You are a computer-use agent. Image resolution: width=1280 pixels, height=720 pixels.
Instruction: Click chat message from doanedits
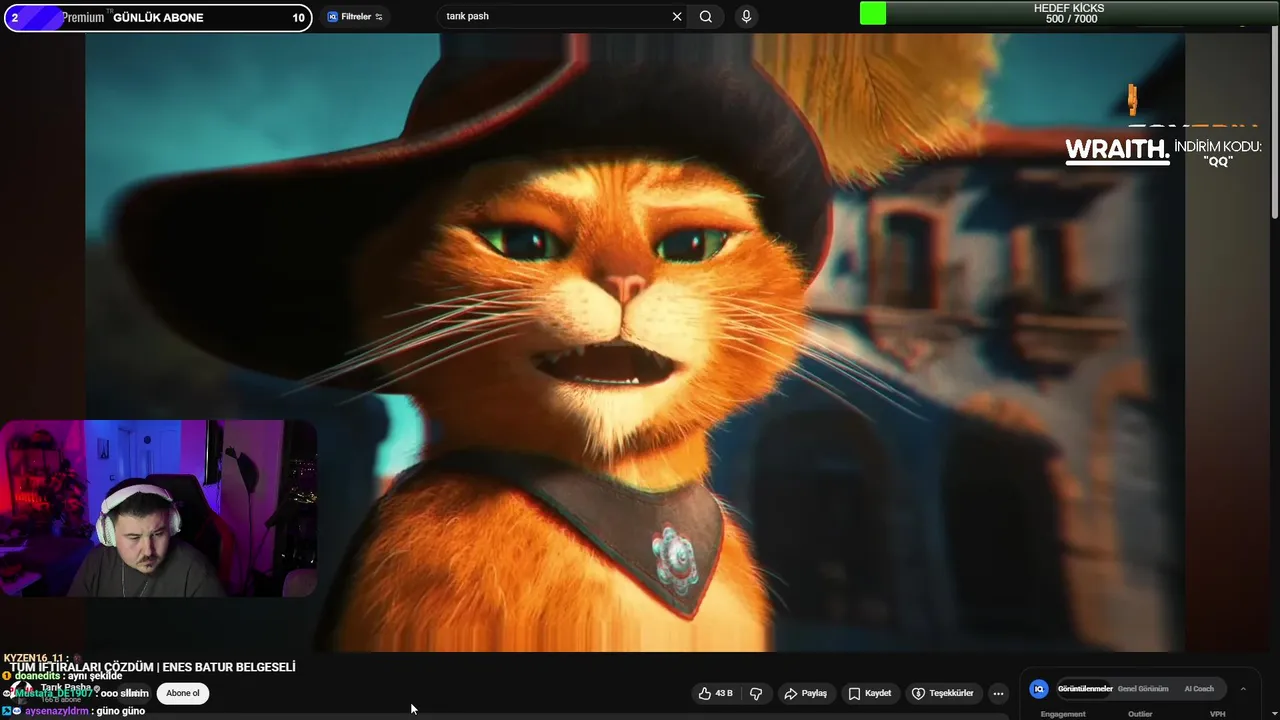[x=62, y=676]
